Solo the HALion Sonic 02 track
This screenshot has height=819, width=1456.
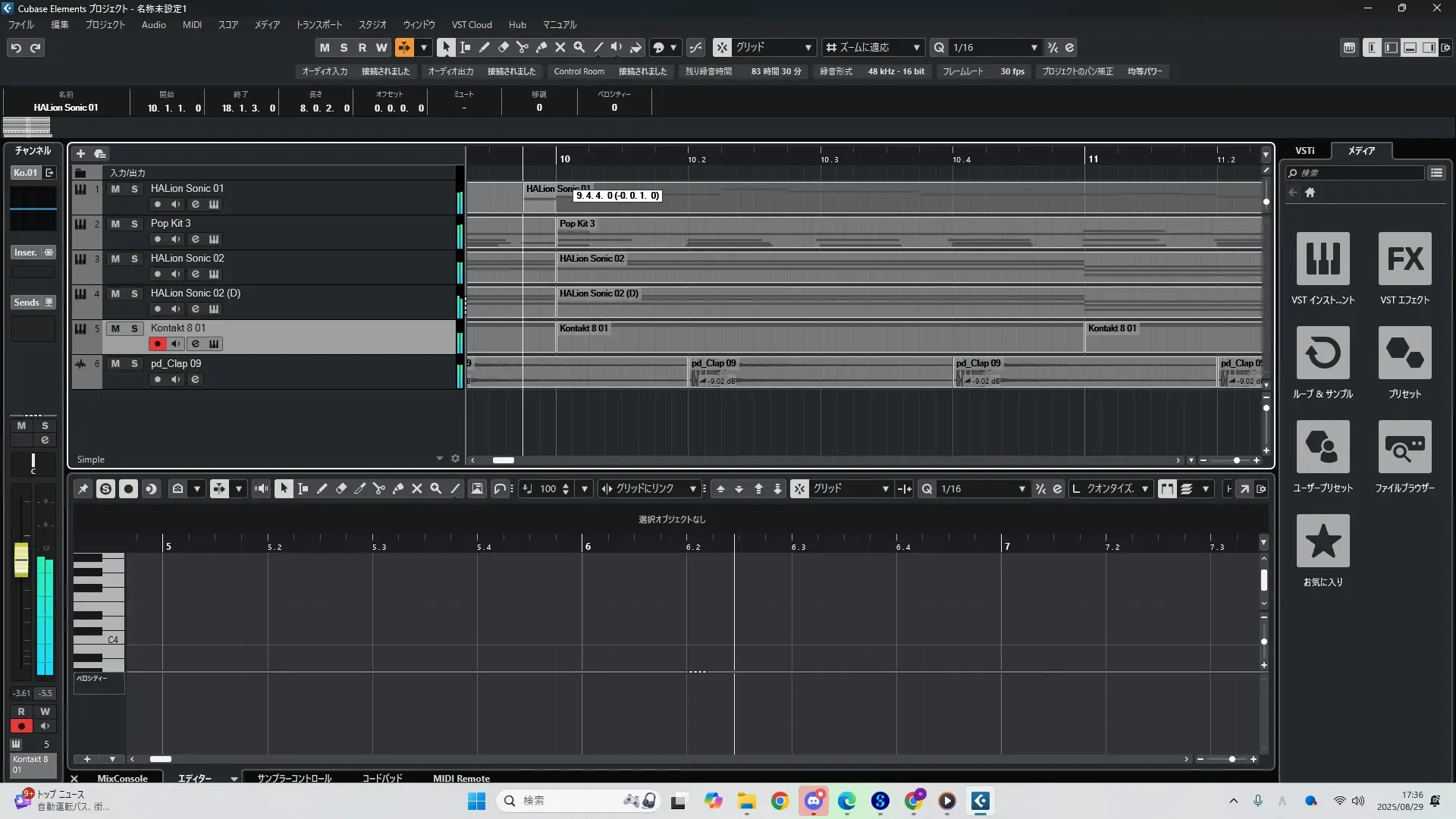click(x=134, y=259)
